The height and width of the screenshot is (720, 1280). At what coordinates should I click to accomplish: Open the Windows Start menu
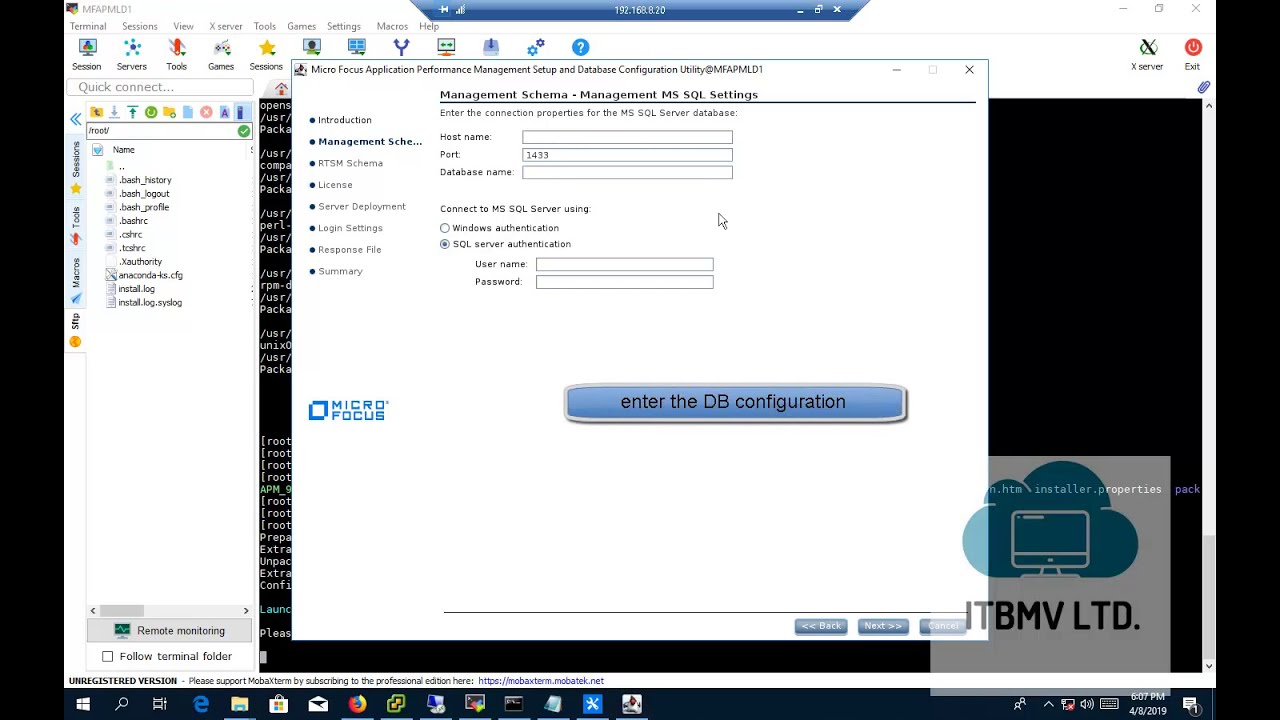tap(83, 704)
